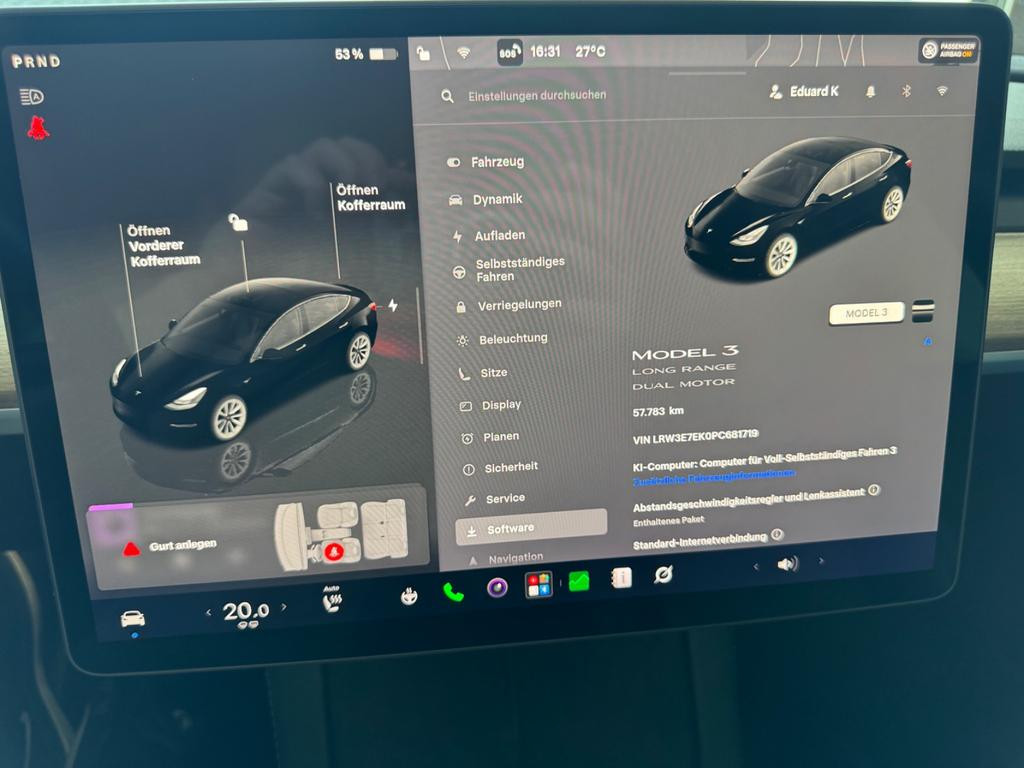This screenshot has width=1024, height=768.
Task: Increase temperature with right arrow
Action: (284, 607)
